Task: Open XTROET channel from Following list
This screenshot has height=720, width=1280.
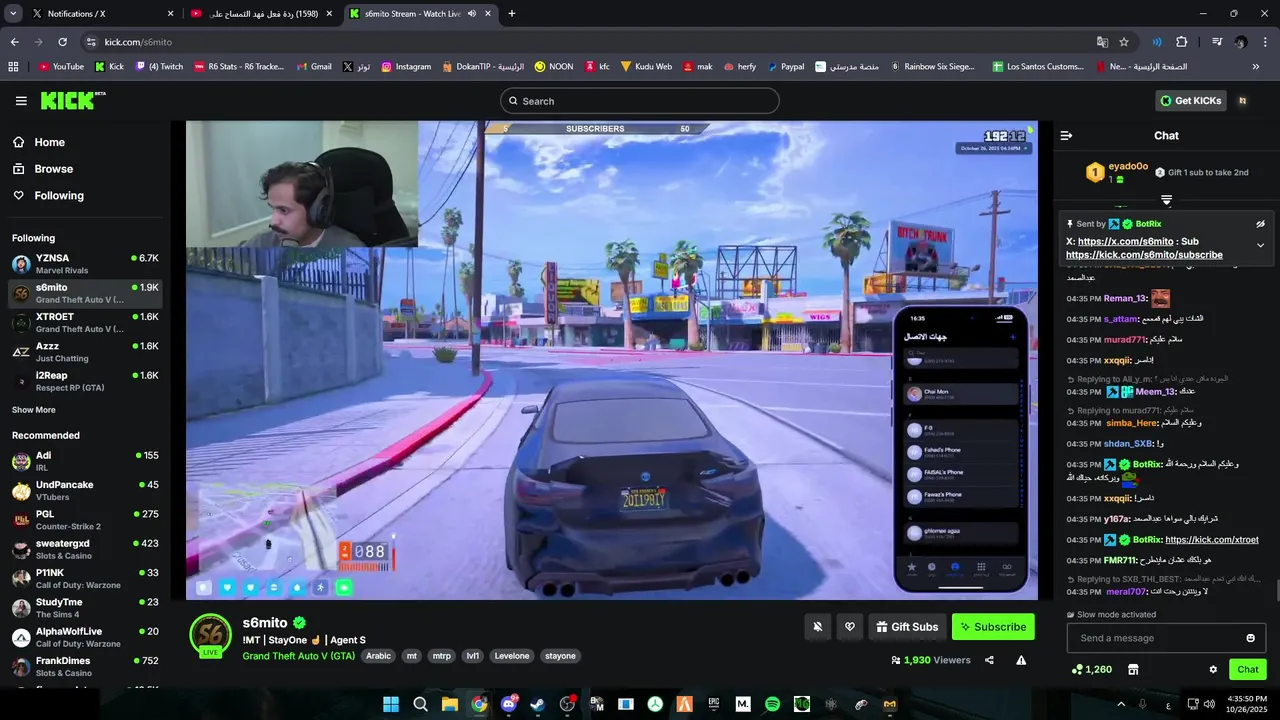Action: (85, 323)
